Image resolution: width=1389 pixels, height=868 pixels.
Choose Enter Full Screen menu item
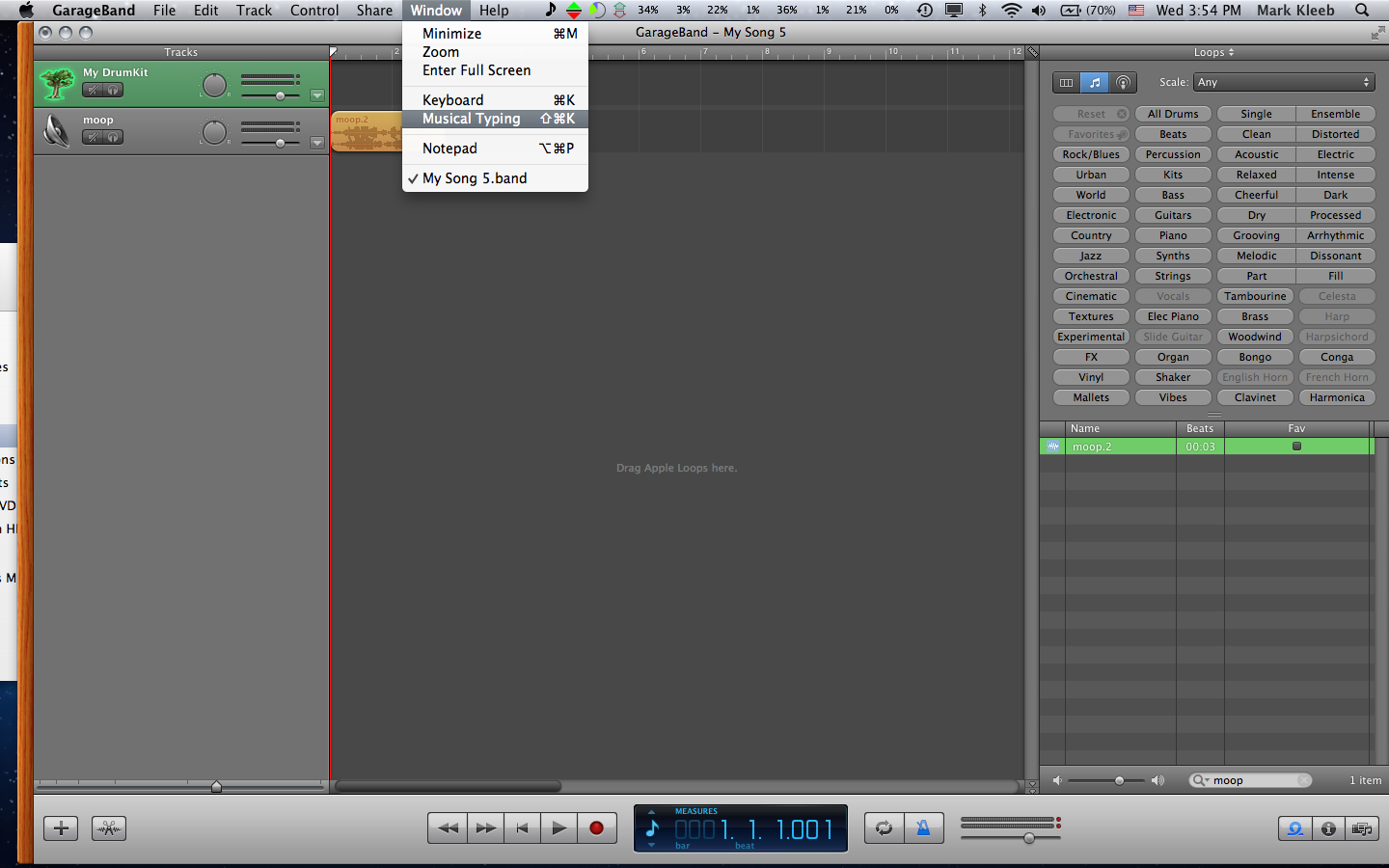point(495,70)
